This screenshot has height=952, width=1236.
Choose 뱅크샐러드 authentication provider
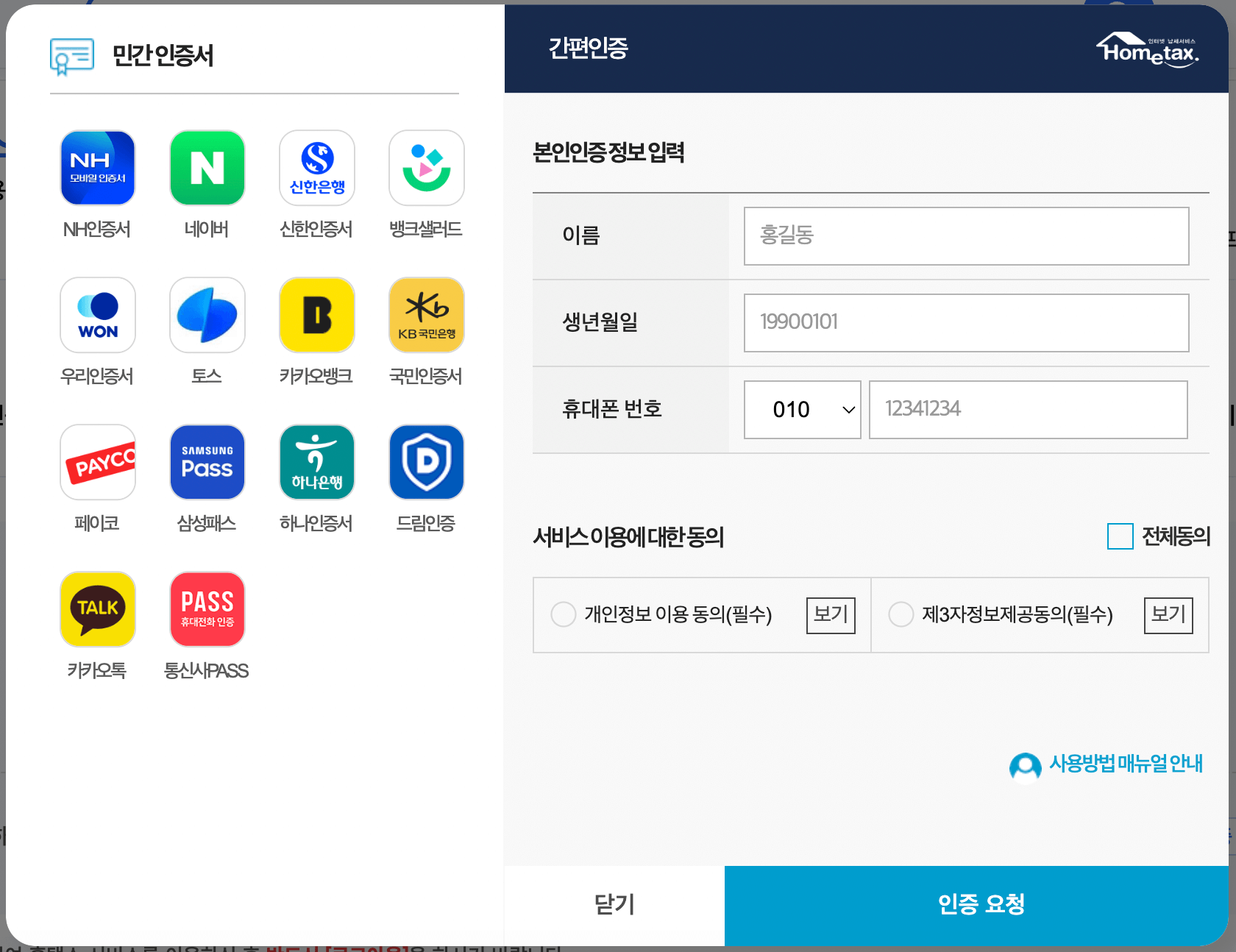click(x=426, y=168)
